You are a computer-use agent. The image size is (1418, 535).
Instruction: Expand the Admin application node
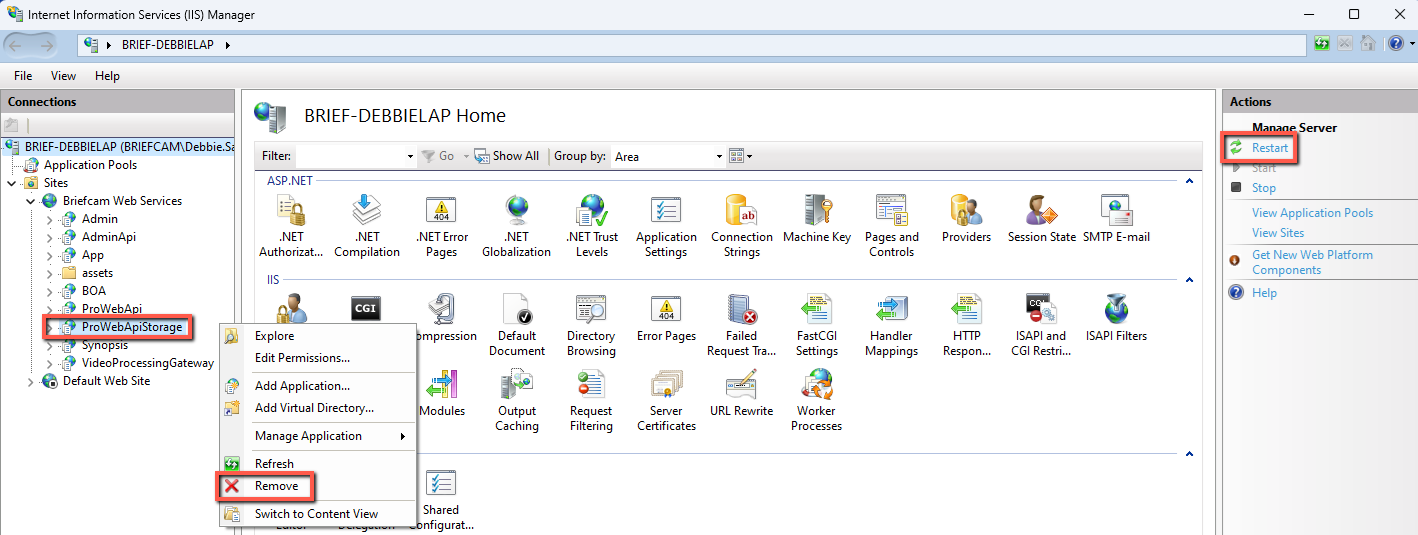49,219
